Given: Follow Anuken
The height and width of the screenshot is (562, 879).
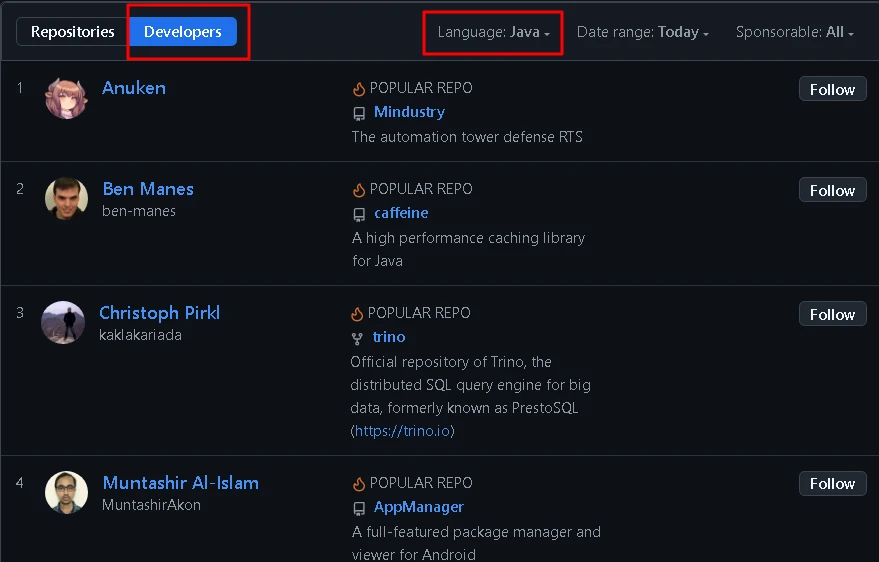Looking at the screenshot, I should click(832, 90).
